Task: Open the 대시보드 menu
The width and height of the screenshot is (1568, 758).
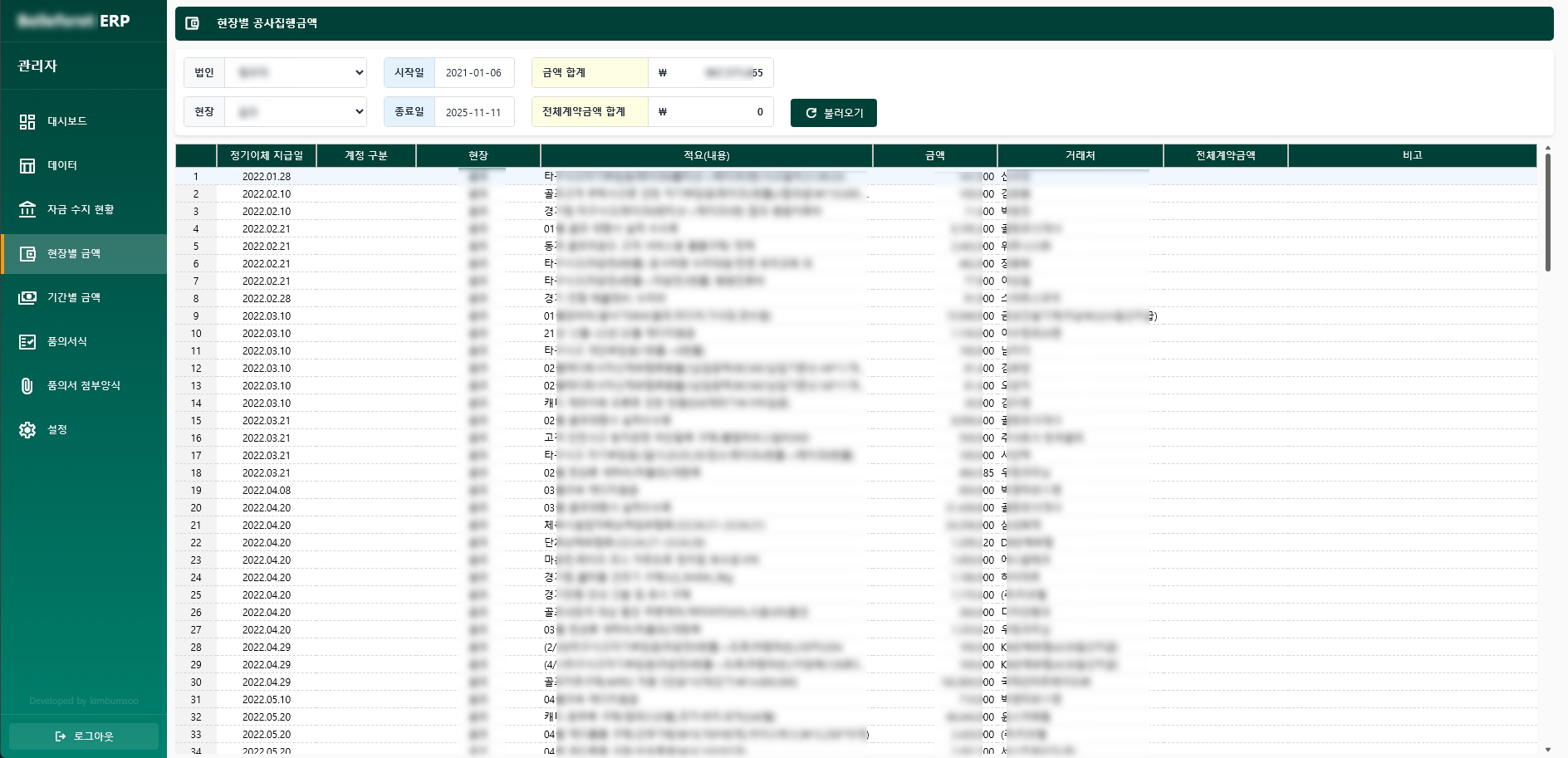Action: (83, 122)
